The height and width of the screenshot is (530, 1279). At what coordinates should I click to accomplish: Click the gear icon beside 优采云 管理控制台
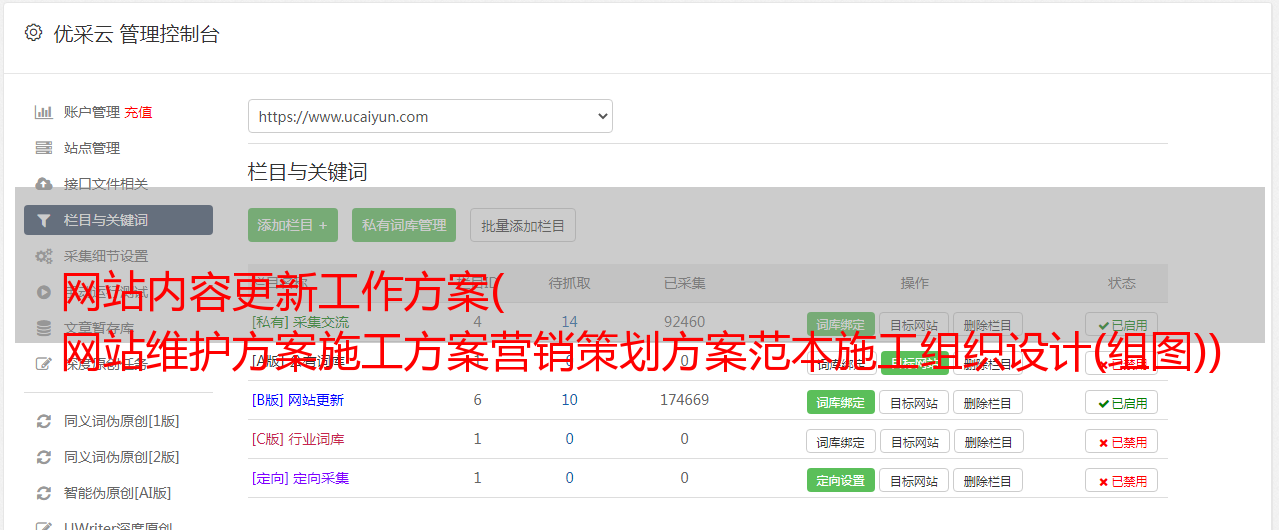(x=33, y=33)
